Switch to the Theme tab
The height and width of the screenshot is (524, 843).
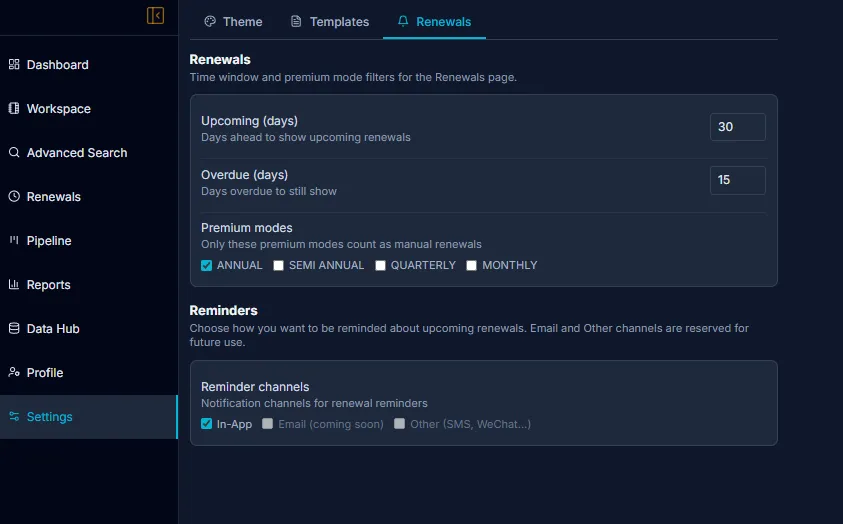tap(233, 21)
